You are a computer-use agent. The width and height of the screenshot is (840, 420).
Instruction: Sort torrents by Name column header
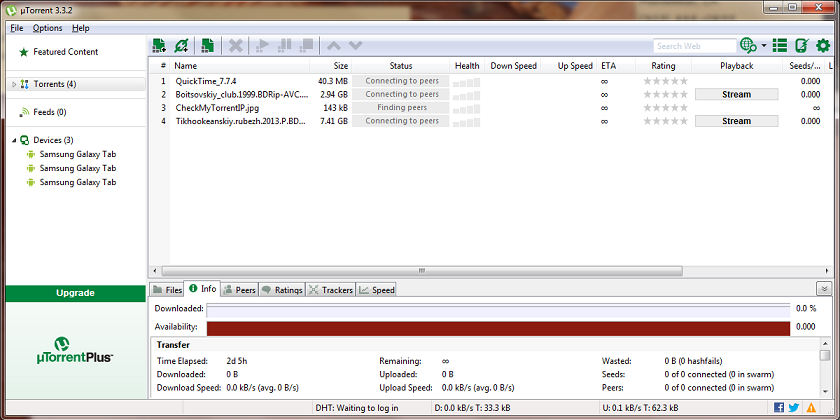[239, 66]
